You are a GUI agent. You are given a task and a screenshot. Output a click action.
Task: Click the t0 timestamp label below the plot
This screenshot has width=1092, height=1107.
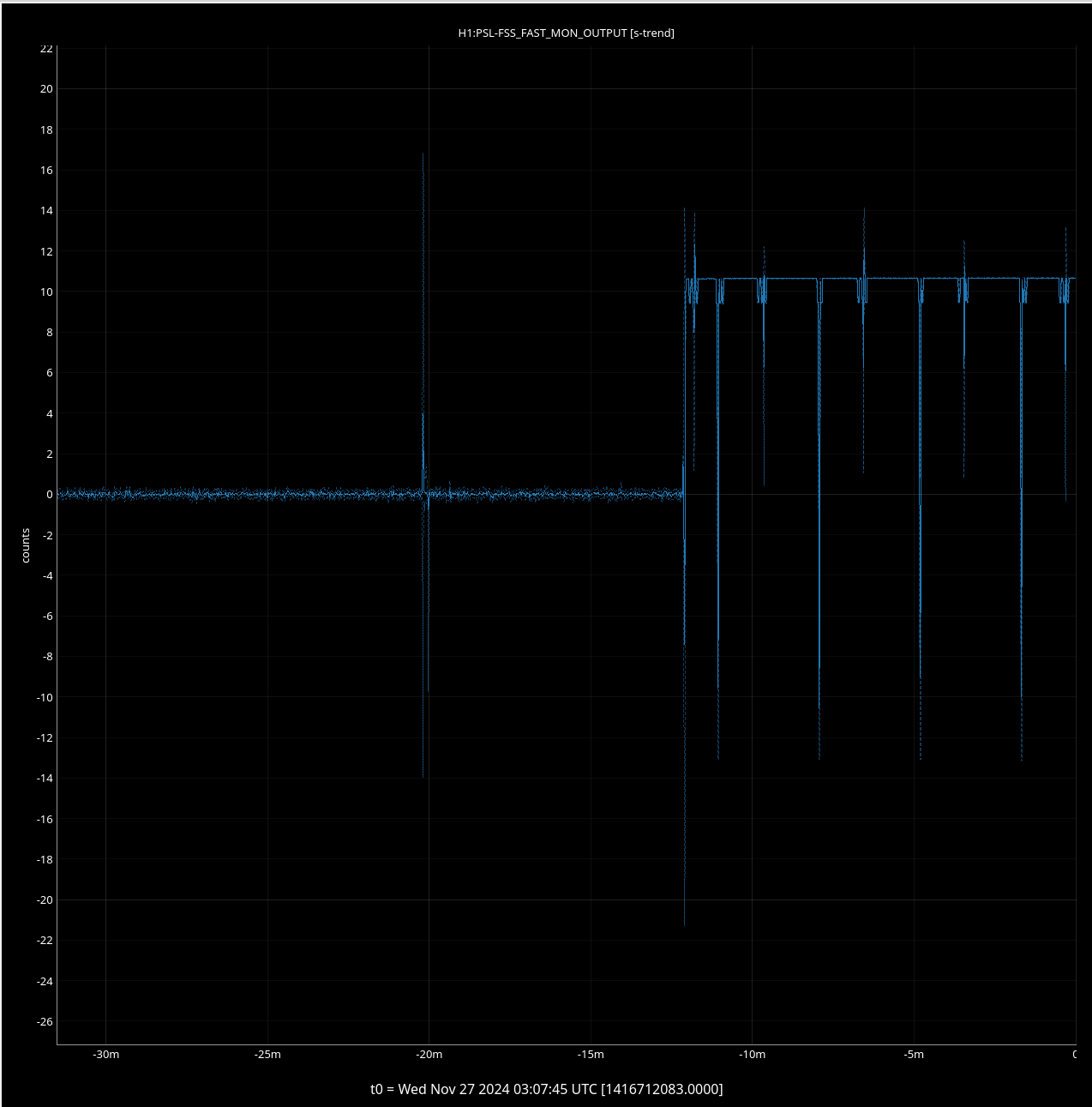(546, 1089)
